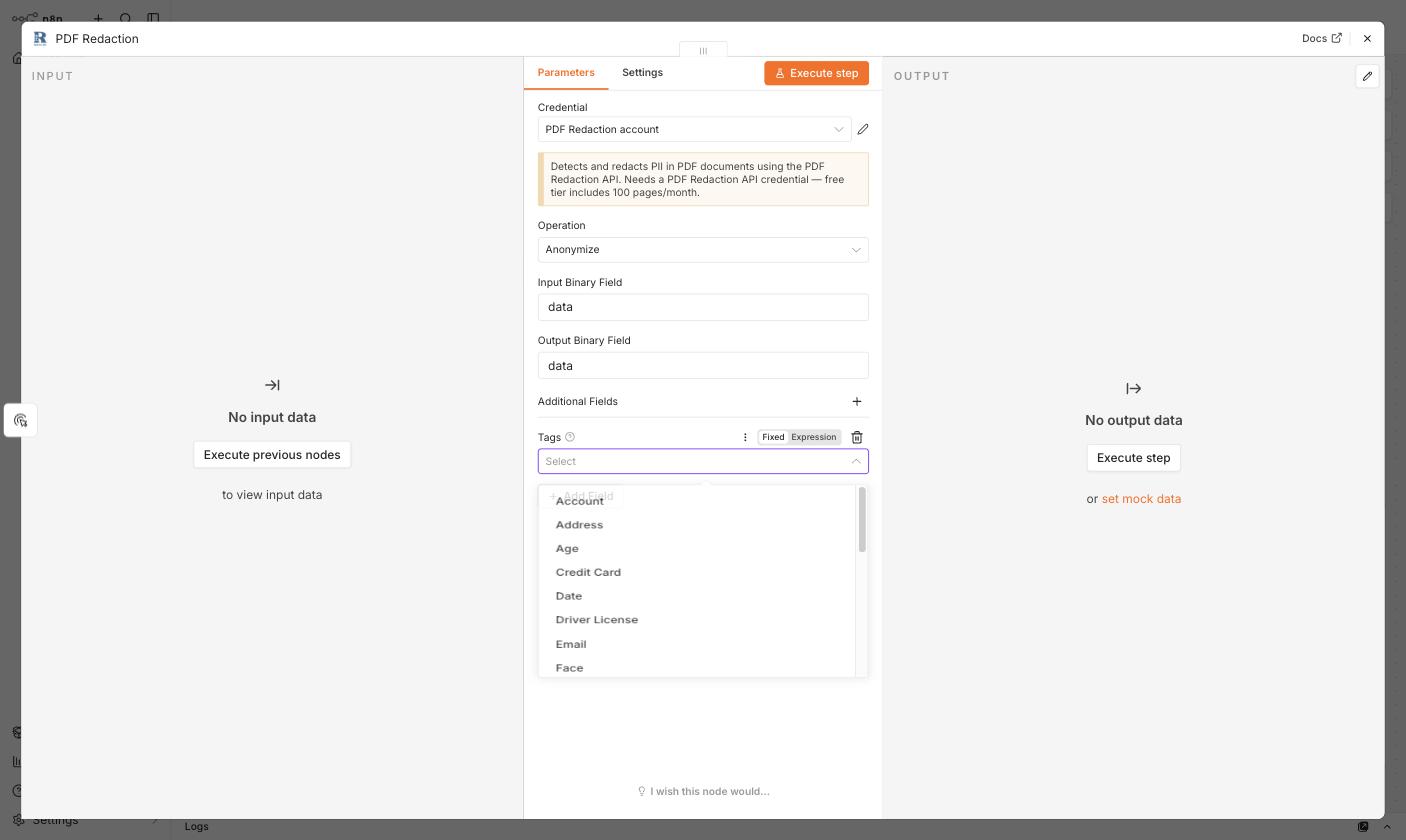Image resolution: width=1406 pixels, height=840 pixels.
Task: Add an Additional Fields entry with plus icon
Action: click(x=857, y=401)
